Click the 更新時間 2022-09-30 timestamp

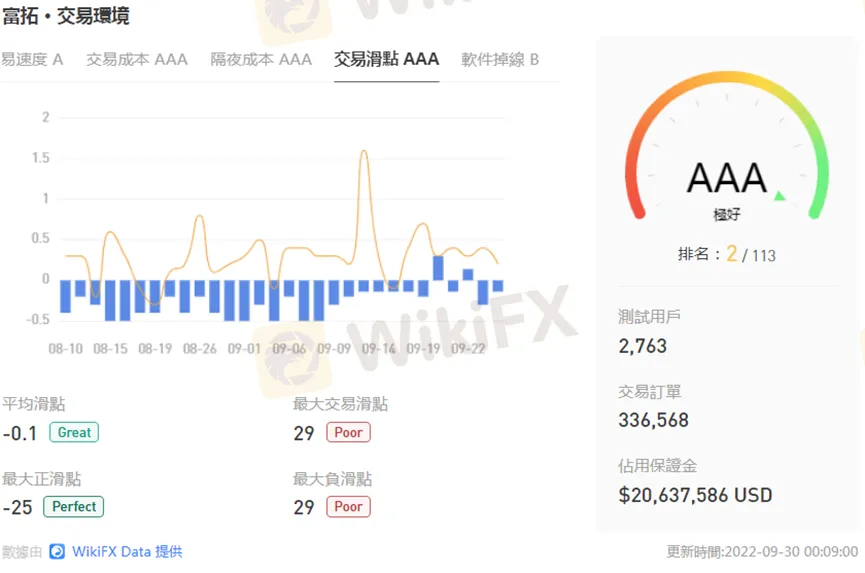762,551
